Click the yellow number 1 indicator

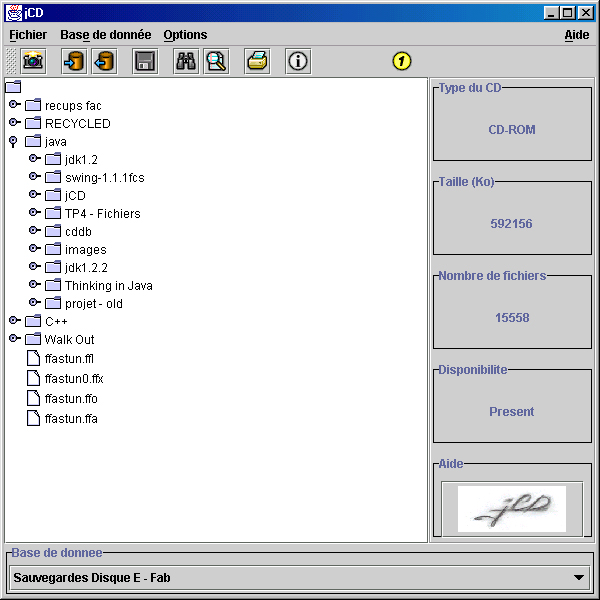(x=402, y=61)
